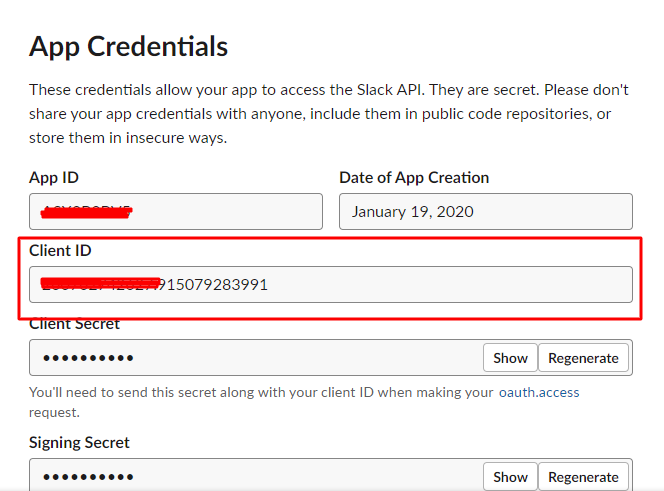Click the red scribble over the App ID
This screenshot has width=664, height=491.
(88, 211)
